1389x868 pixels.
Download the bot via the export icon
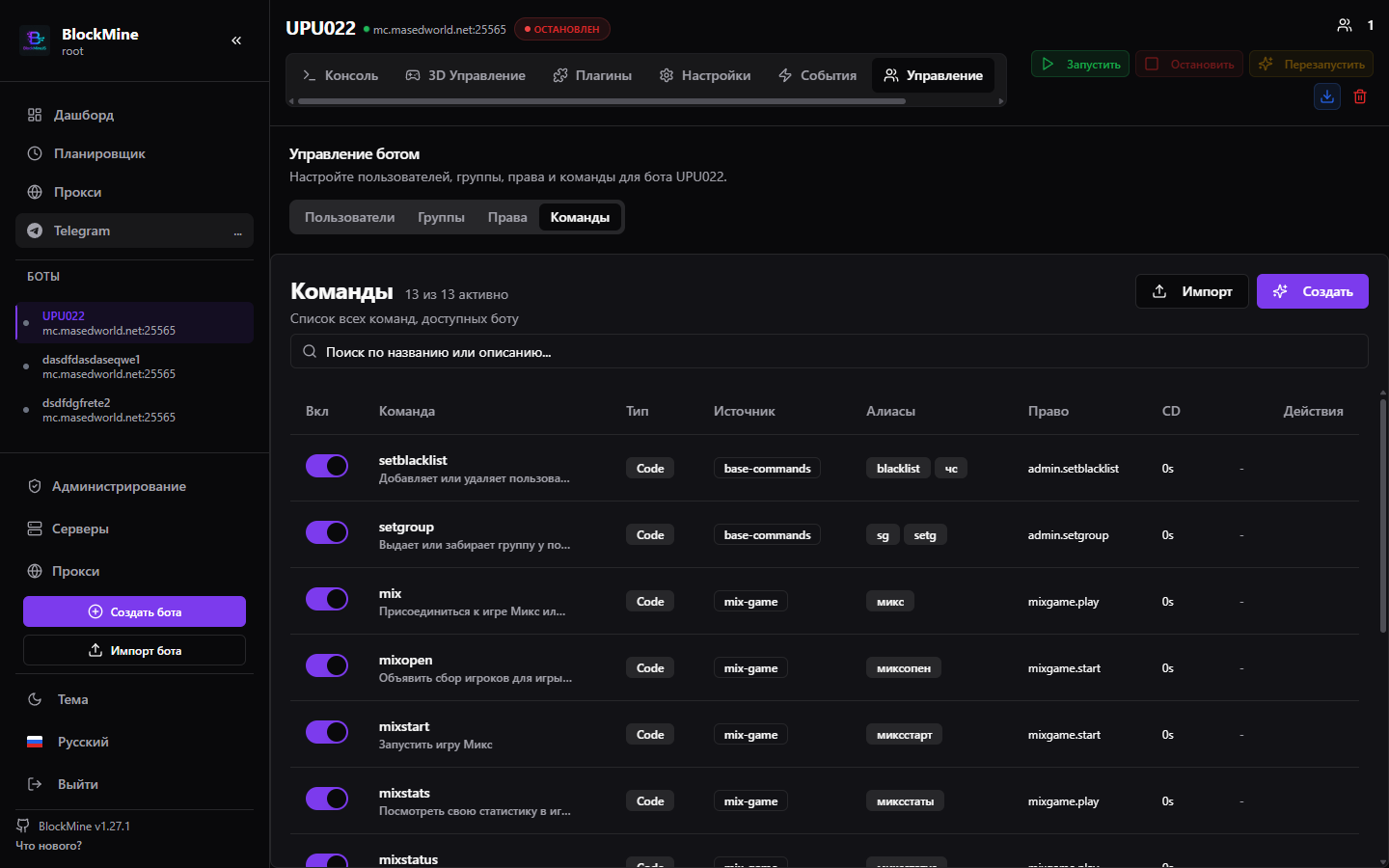click(1327, 96)
